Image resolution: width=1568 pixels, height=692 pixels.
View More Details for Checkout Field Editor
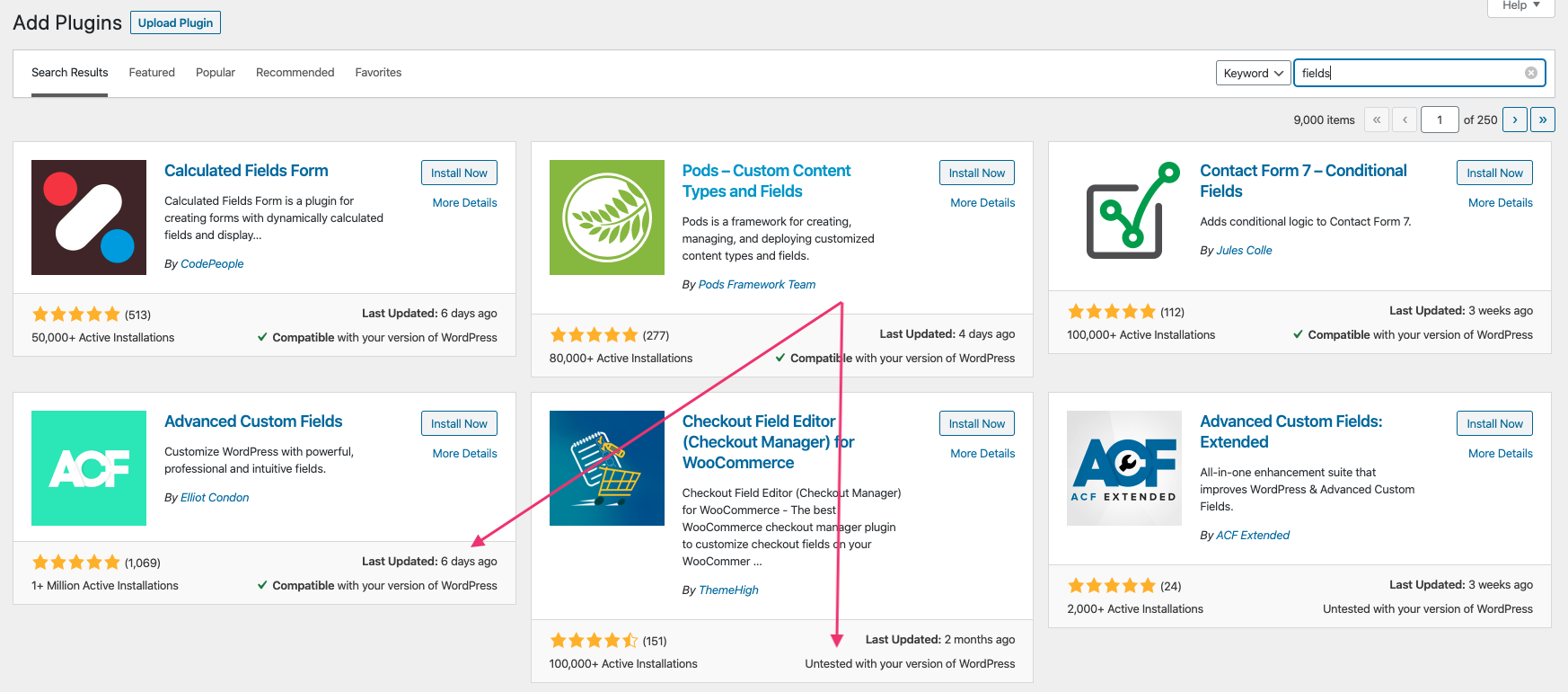click(x=982, y=454)
